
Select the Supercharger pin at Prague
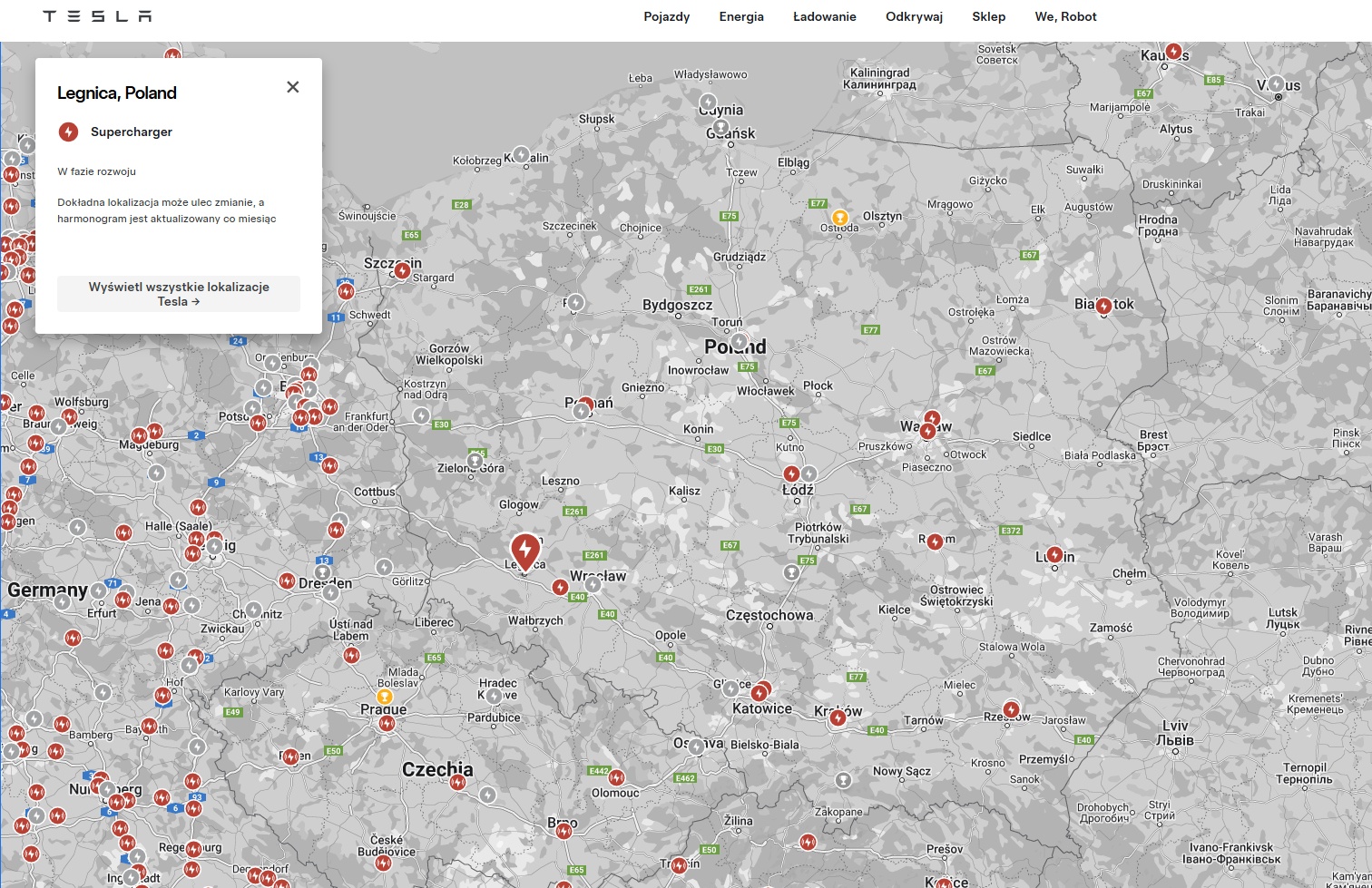(x=387, y=723)
